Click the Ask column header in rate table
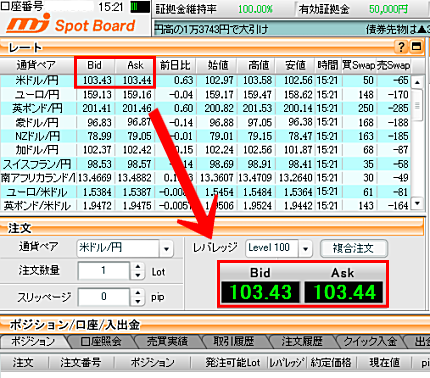 [x=135, y=65]
